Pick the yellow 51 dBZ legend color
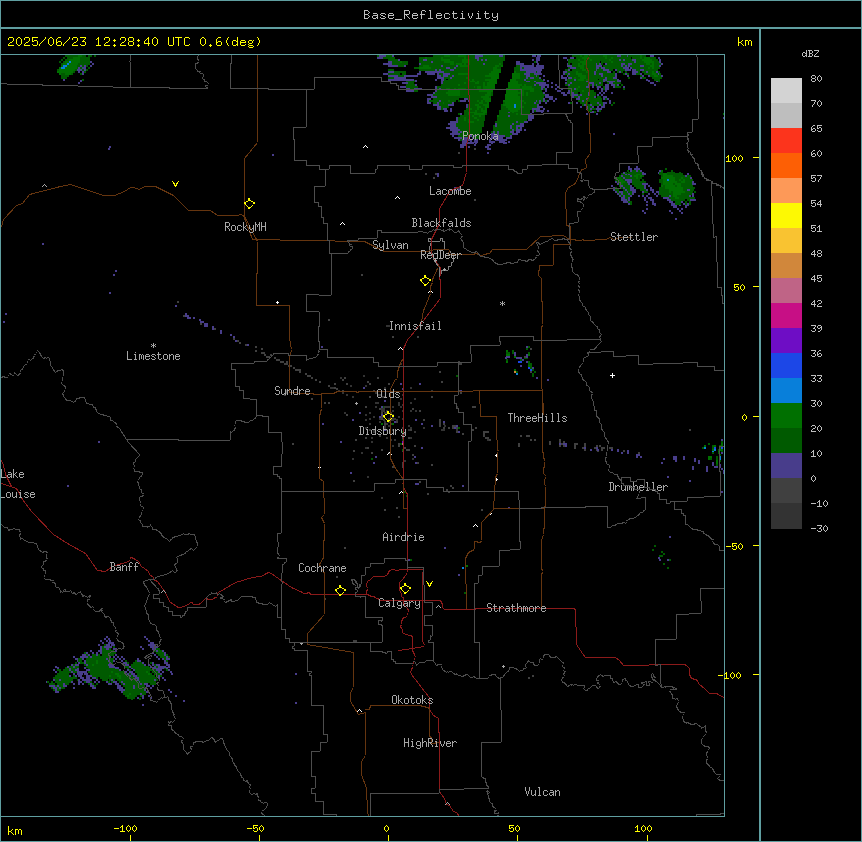This screenshot has width=862, height=842. pos(786,215)
